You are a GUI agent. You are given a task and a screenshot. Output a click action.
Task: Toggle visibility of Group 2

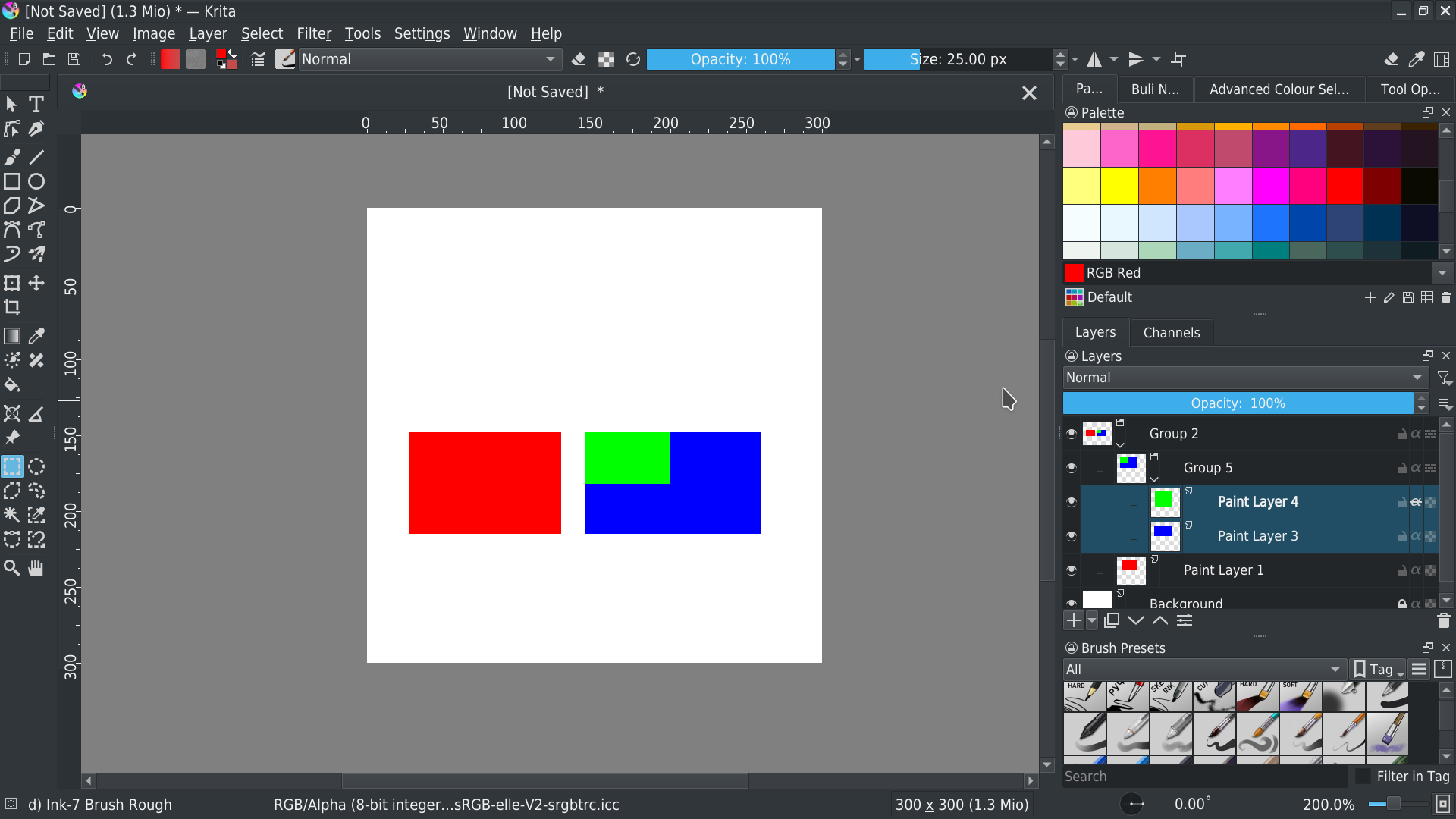click(1072, 434)
